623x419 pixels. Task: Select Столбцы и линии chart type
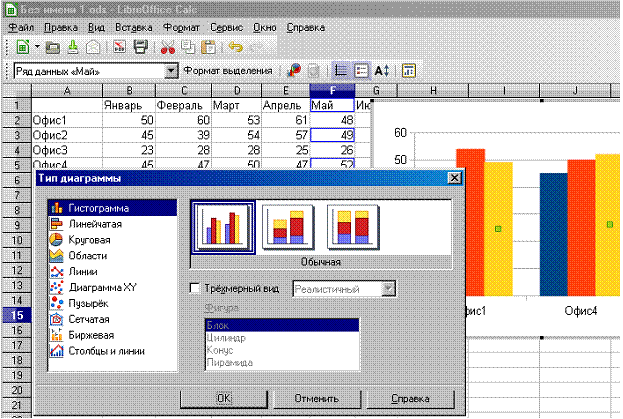point(112,351)
